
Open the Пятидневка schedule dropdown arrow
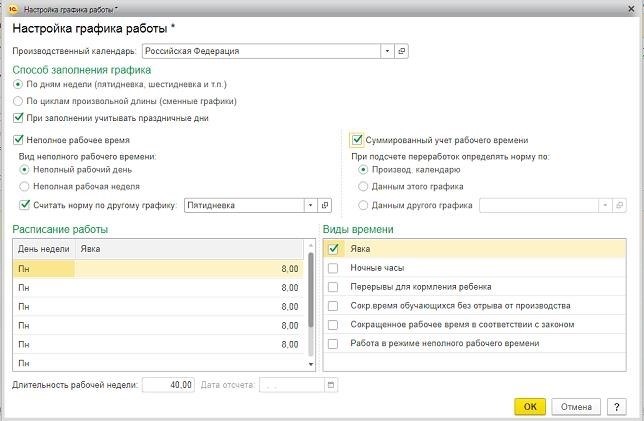308,205
